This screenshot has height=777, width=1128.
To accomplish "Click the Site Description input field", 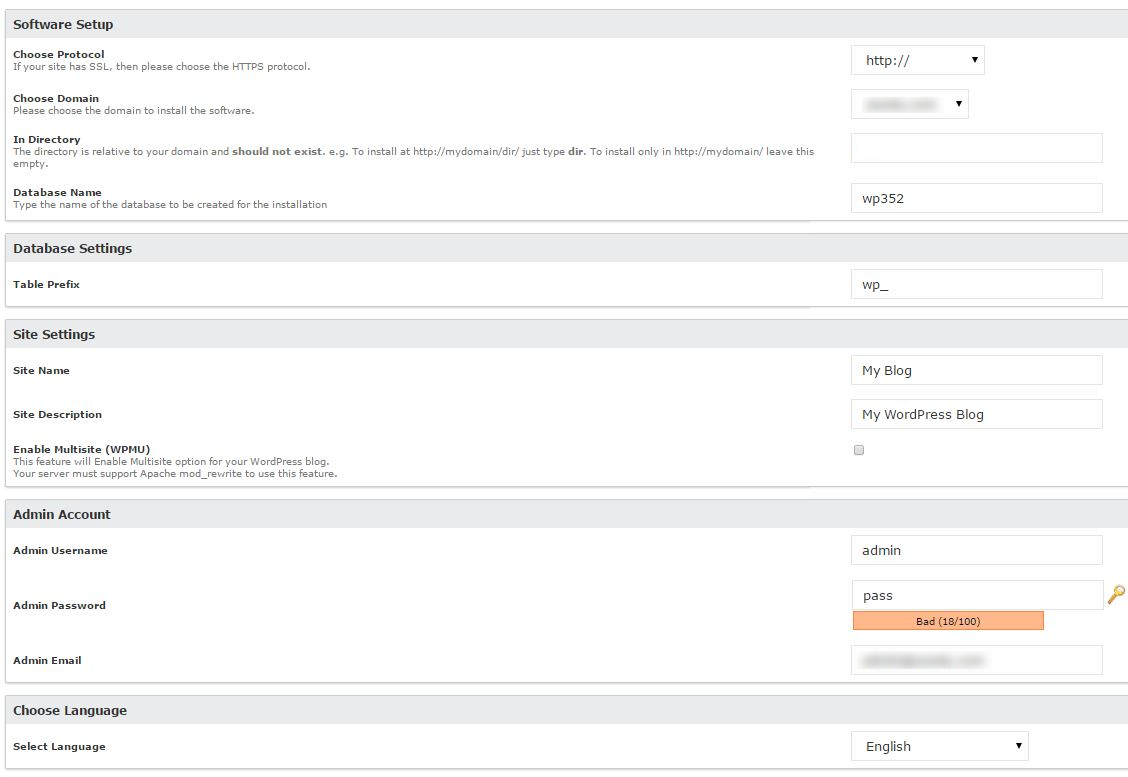I will tap(976, 414).
